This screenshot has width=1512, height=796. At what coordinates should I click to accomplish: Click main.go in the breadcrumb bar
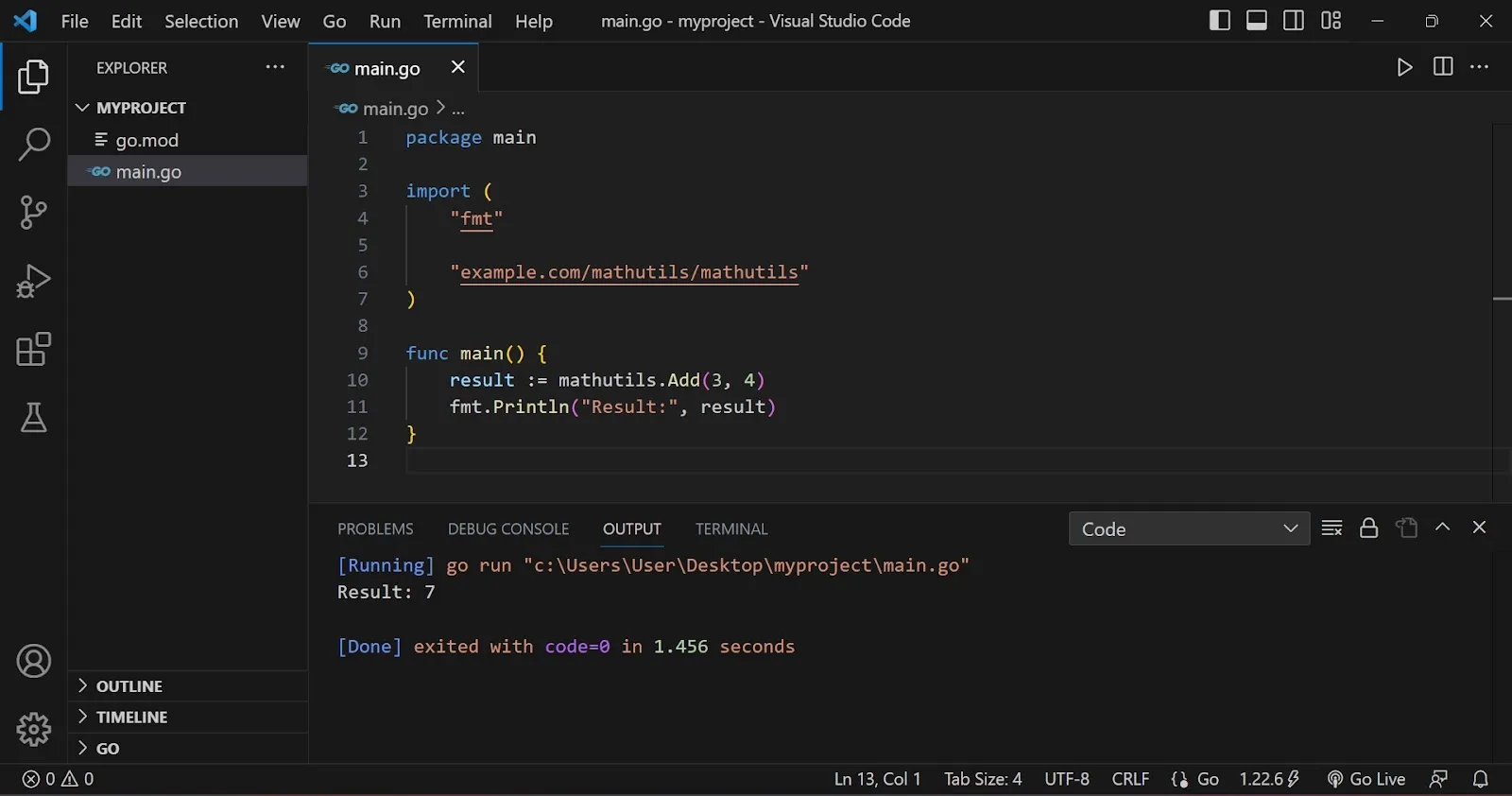pos(395,109)
